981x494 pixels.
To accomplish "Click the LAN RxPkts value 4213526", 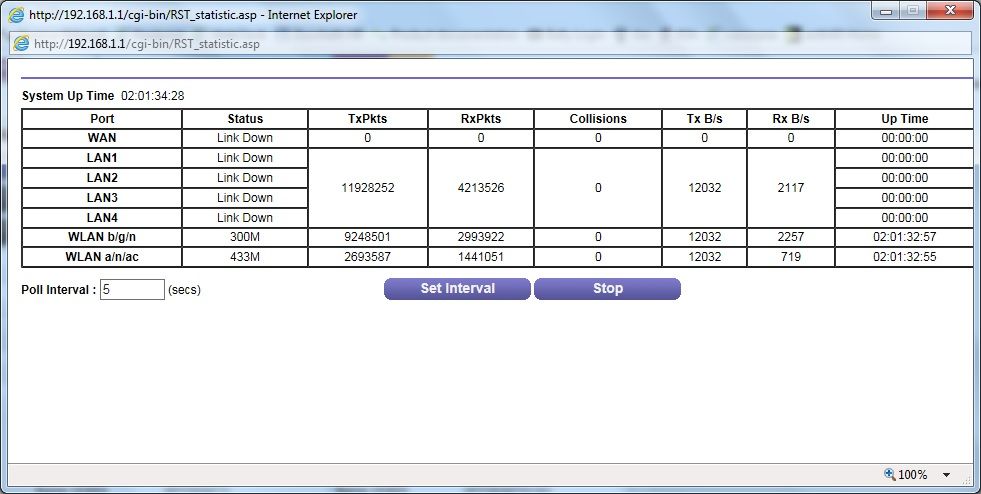I will coord(480,188).
